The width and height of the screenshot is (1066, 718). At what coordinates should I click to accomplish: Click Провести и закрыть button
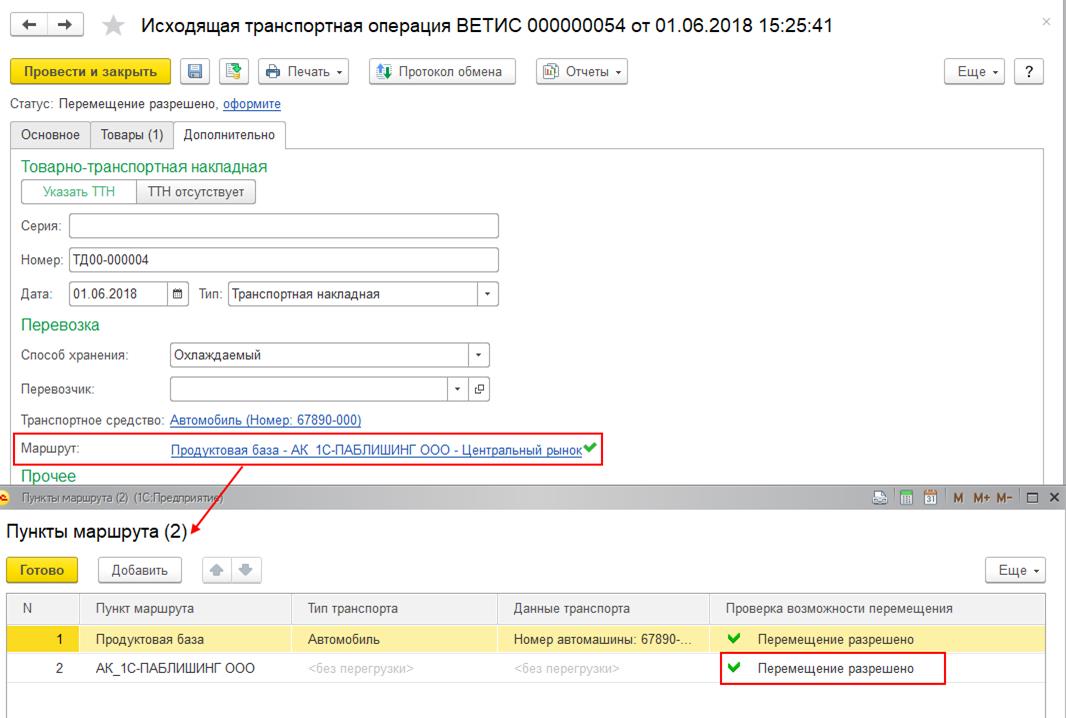click(x=90, y=71)
